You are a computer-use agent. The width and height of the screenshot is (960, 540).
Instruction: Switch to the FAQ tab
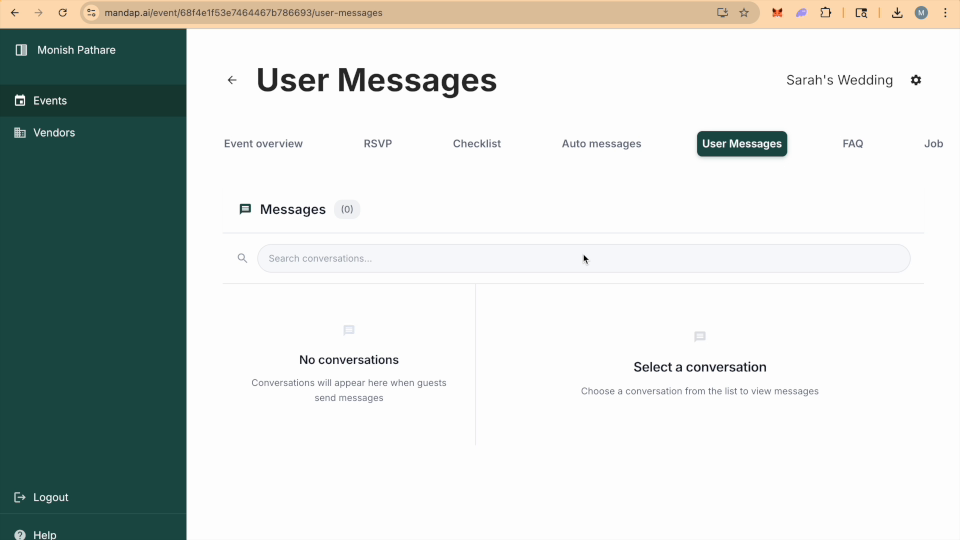tap(853, 143)
